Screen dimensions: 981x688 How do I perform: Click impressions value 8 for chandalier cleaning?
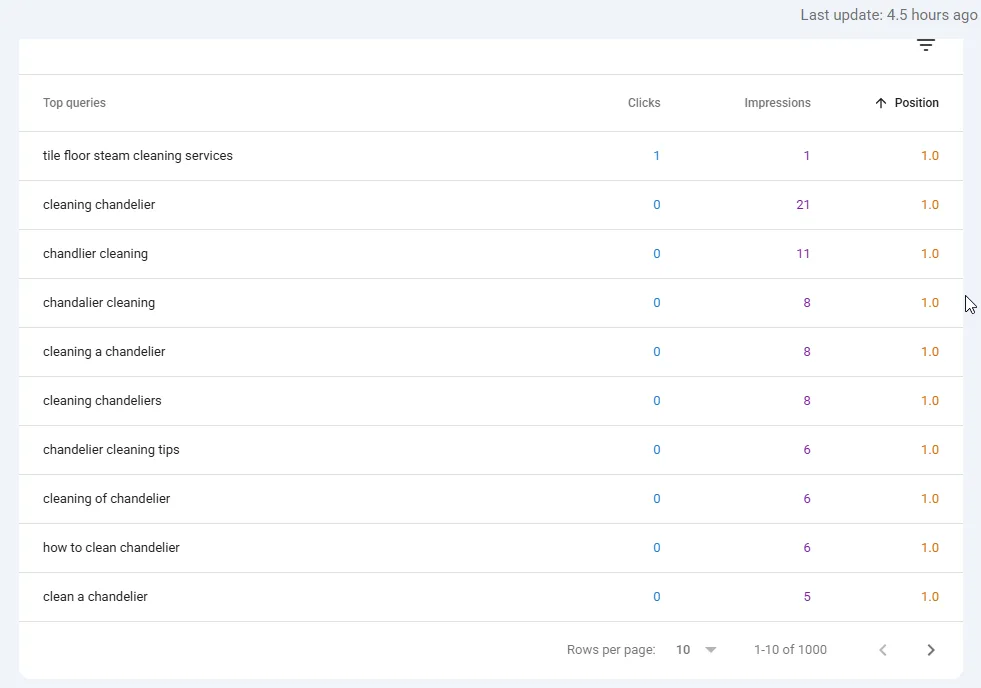tap(806, 303)
